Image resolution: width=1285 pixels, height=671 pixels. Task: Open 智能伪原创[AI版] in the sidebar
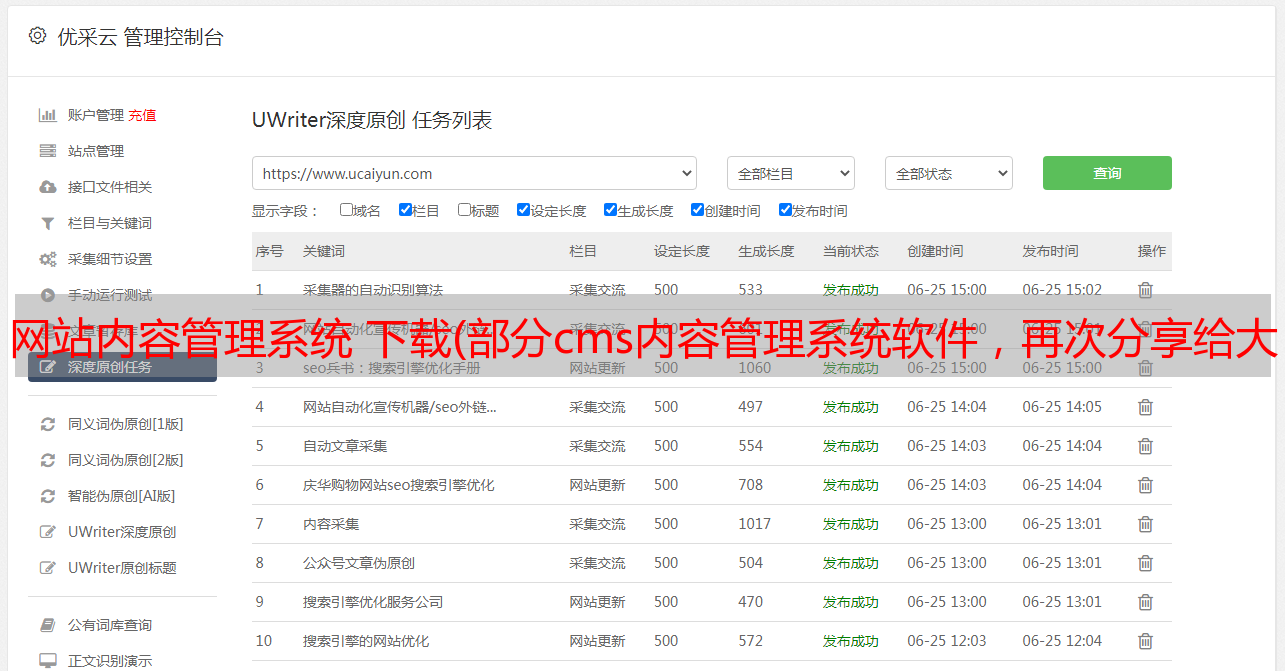pos(122,496)
